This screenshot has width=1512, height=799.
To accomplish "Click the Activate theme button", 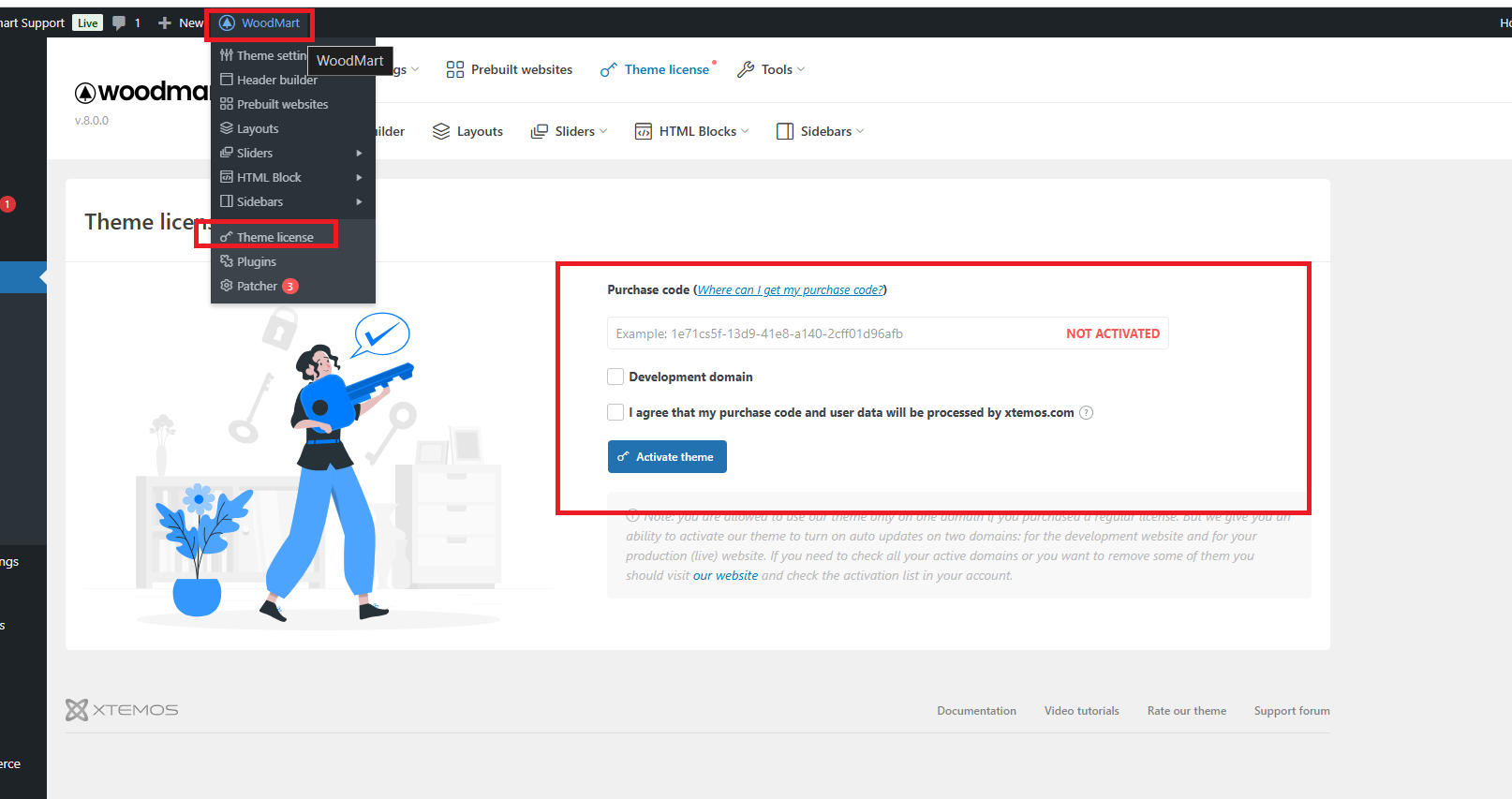I will (667, 456).
